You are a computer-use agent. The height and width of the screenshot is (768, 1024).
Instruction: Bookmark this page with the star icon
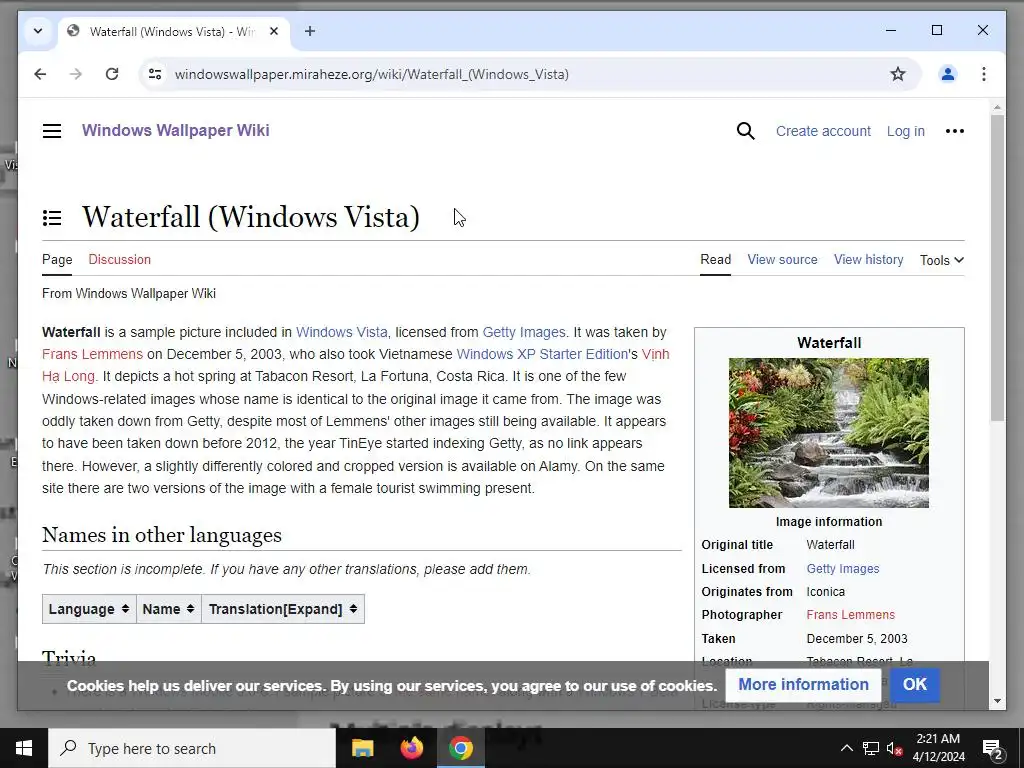point(898,74)
